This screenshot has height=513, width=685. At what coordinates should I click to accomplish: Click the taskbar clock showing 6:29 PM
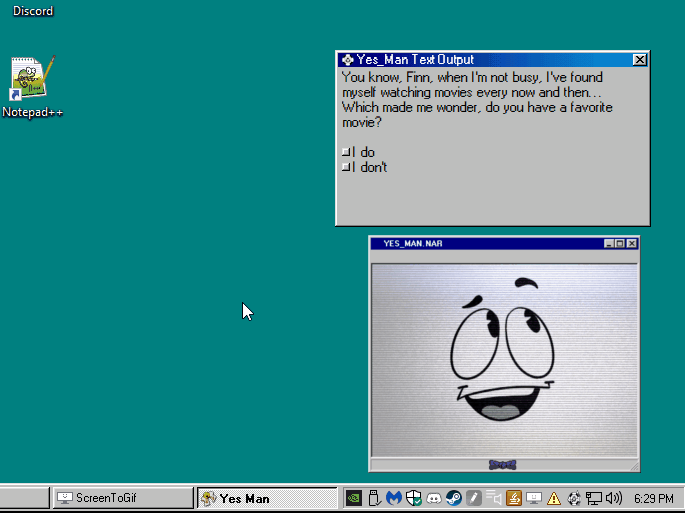point(652,497)
